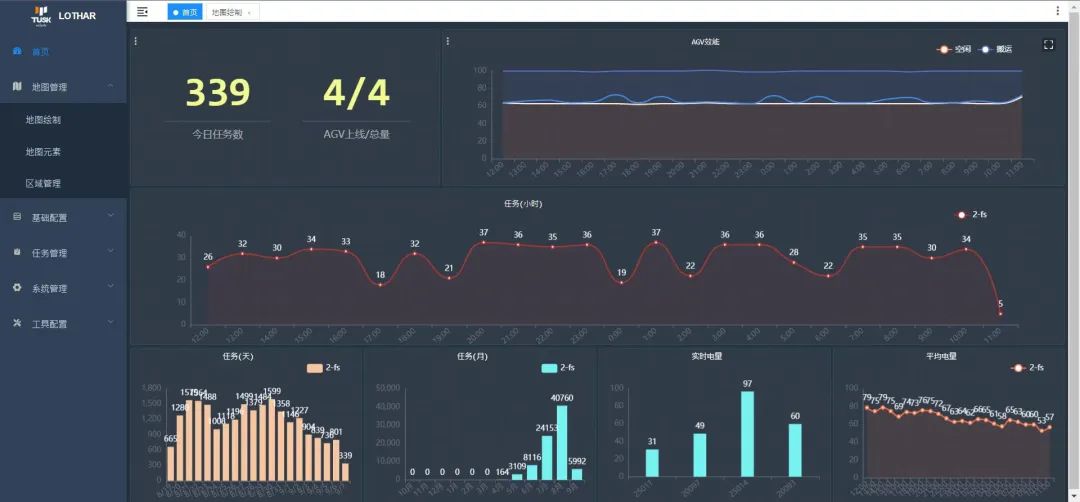Close the 地图绘制 tab with its x

(x=249, y=13)
